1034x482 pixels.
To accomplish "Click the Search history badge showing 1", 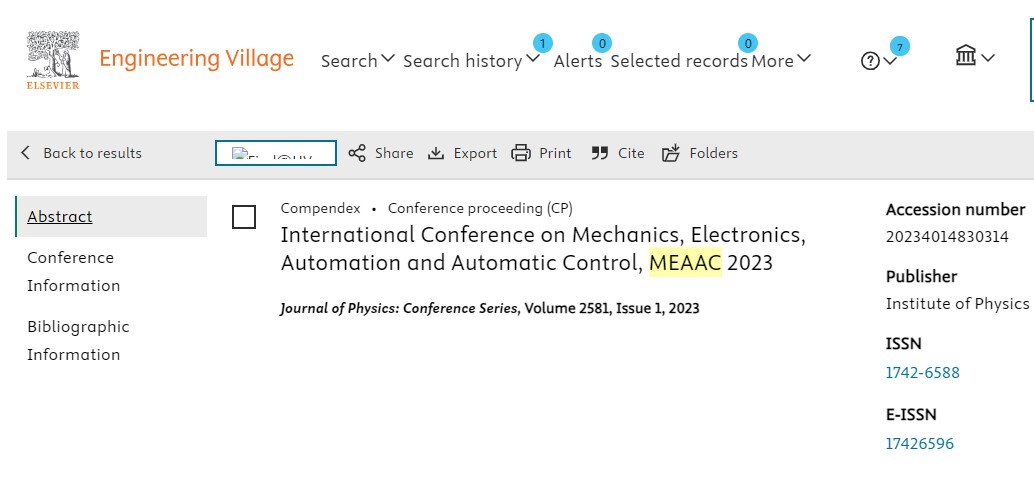I will click(x=542, y=44).
